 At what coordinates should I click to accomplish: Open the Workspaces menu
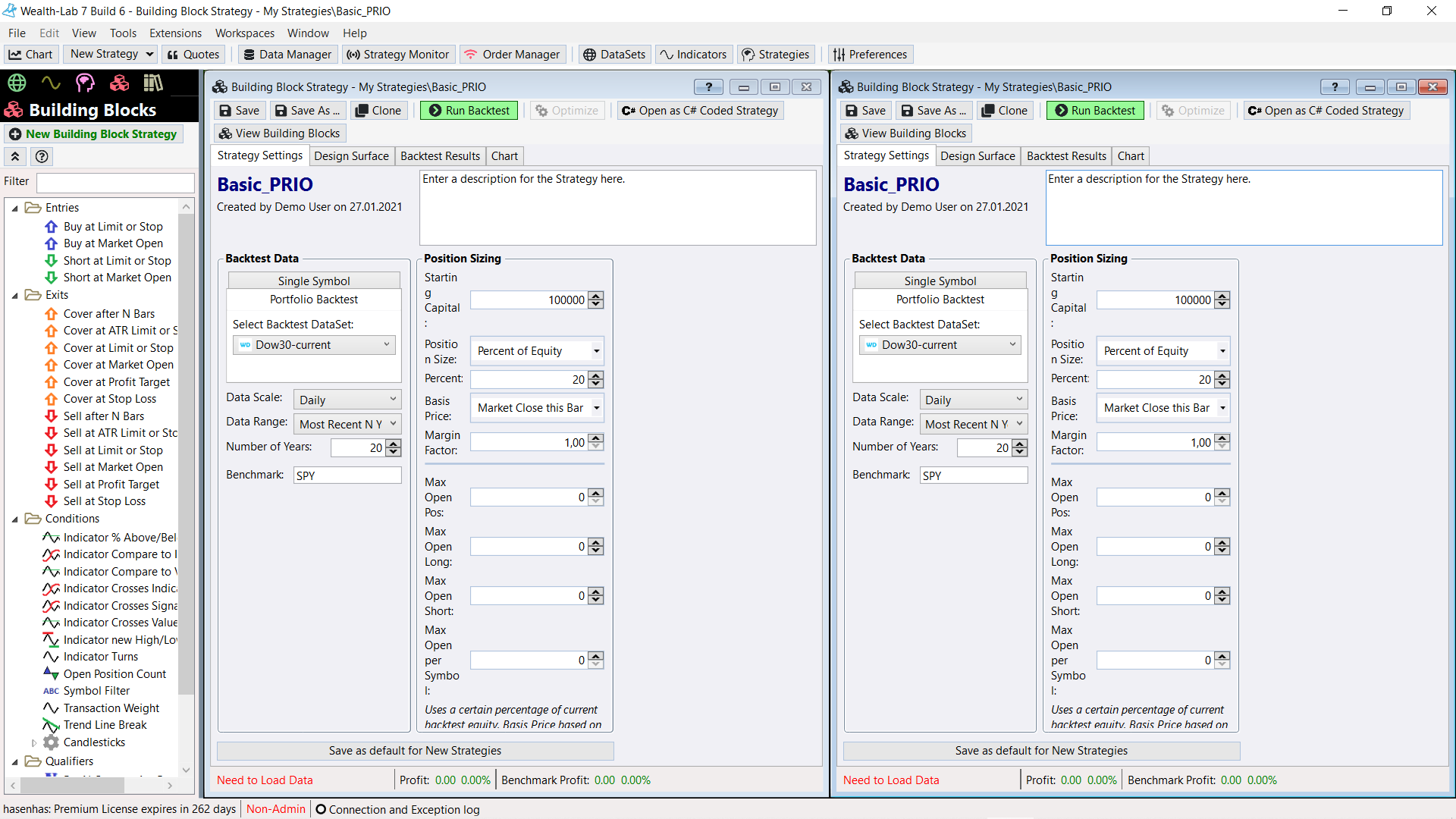244,33
